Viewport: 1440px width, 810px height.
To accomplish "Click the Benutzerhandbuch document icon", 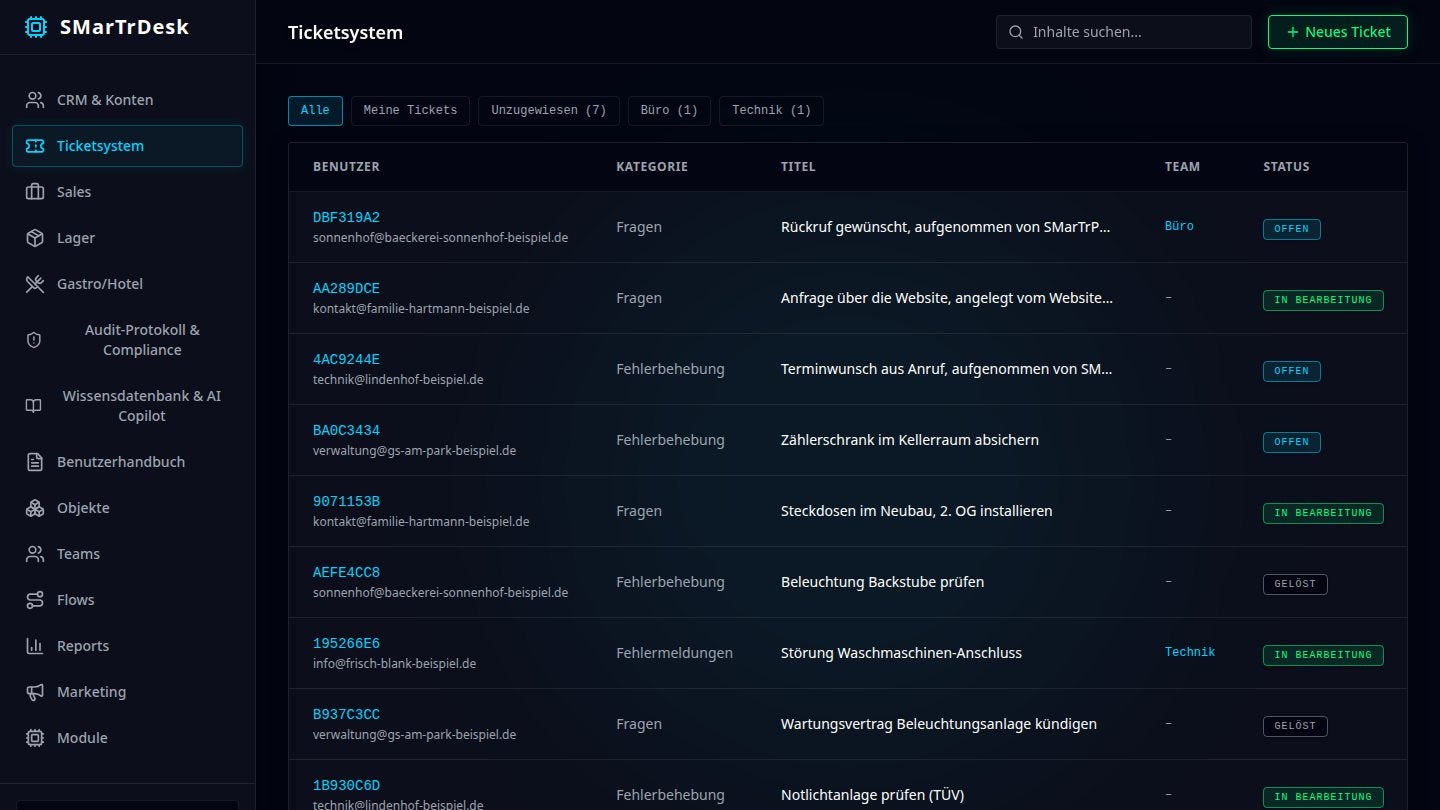I will tap(35, 462).
